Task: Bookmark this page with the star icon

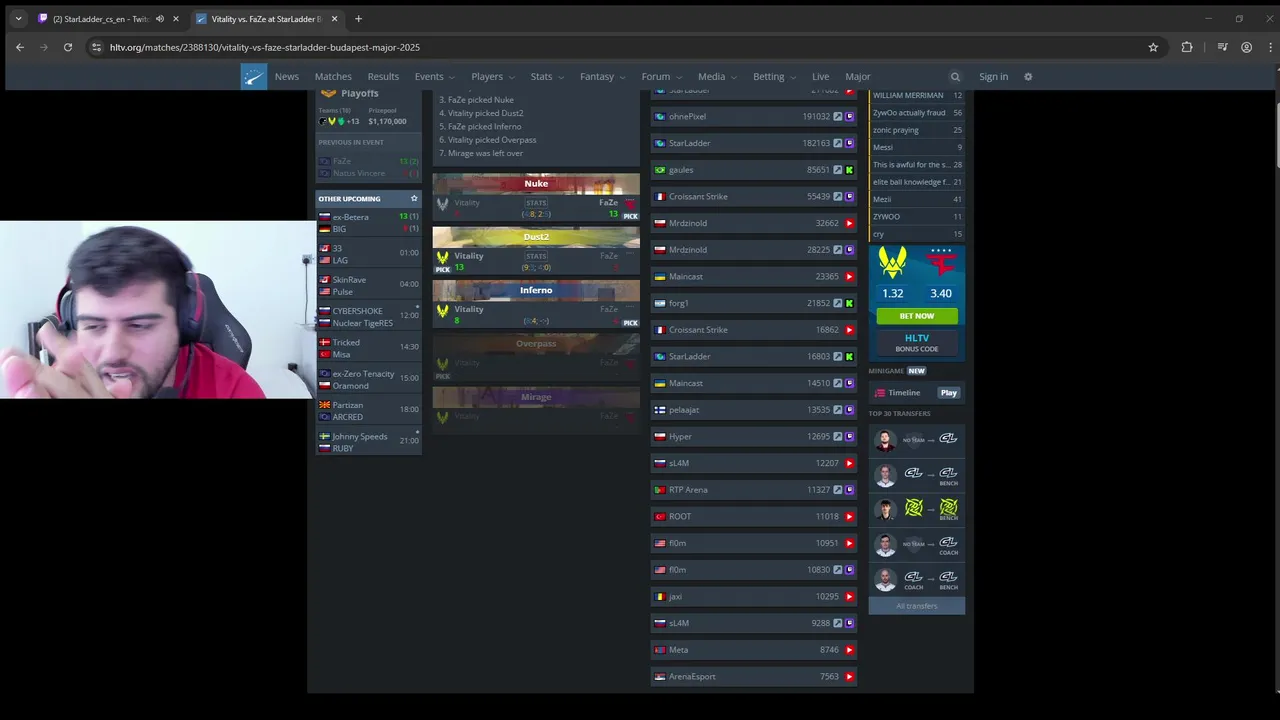Action: point(1153,47)
